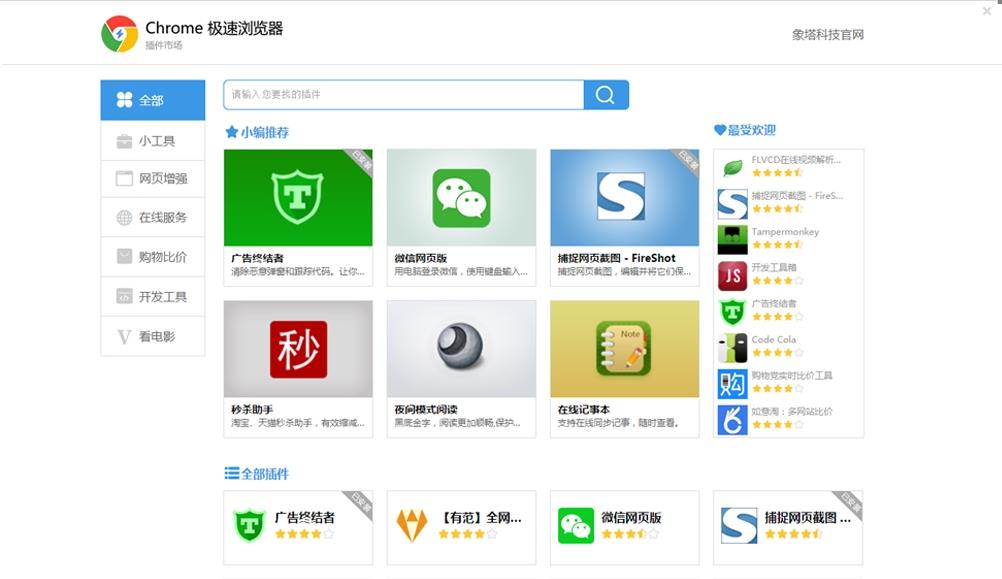
Task: Select FLVCD在线视频解析 in popular list
Action: point(795,160)
